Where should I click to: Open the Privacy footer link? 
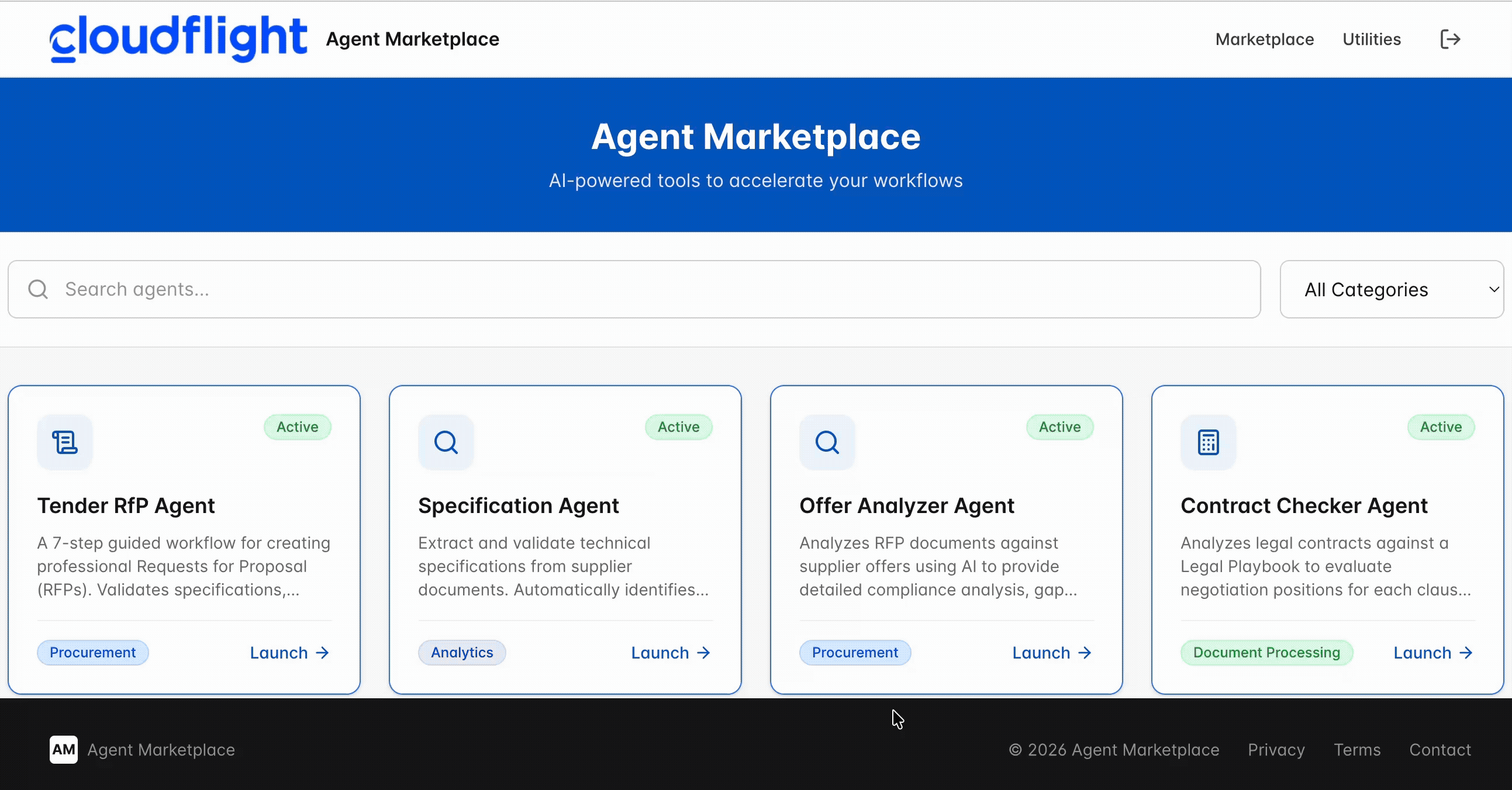[1276, 750]
